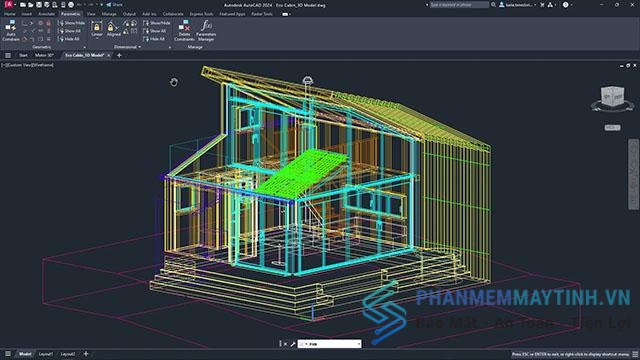The image size is (640, 360).
Task: Click the keyword or phrase search box
Action: pyautogui.click(x=459, y=5)
